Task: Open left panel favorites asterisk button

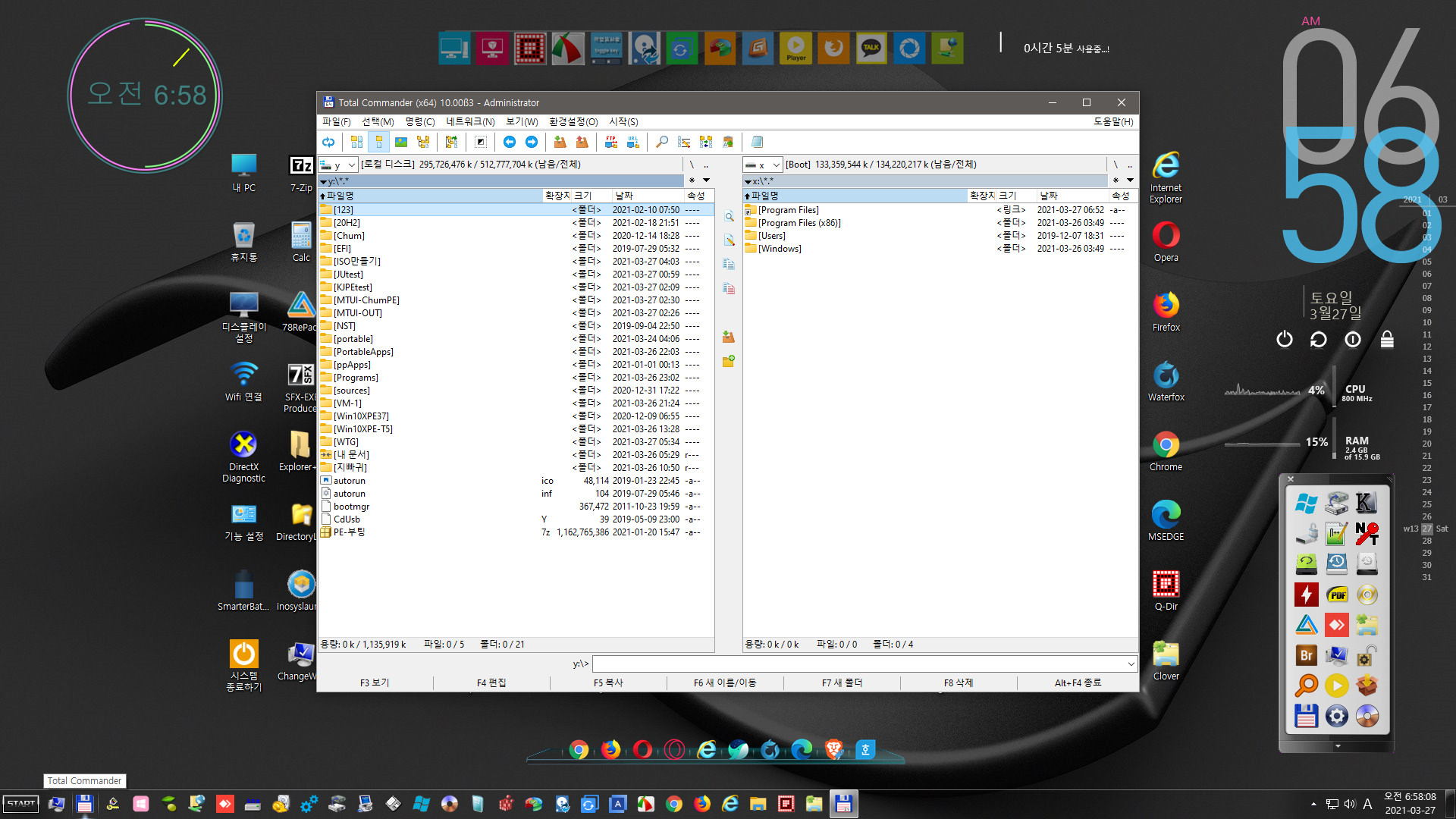Action: 692,180
